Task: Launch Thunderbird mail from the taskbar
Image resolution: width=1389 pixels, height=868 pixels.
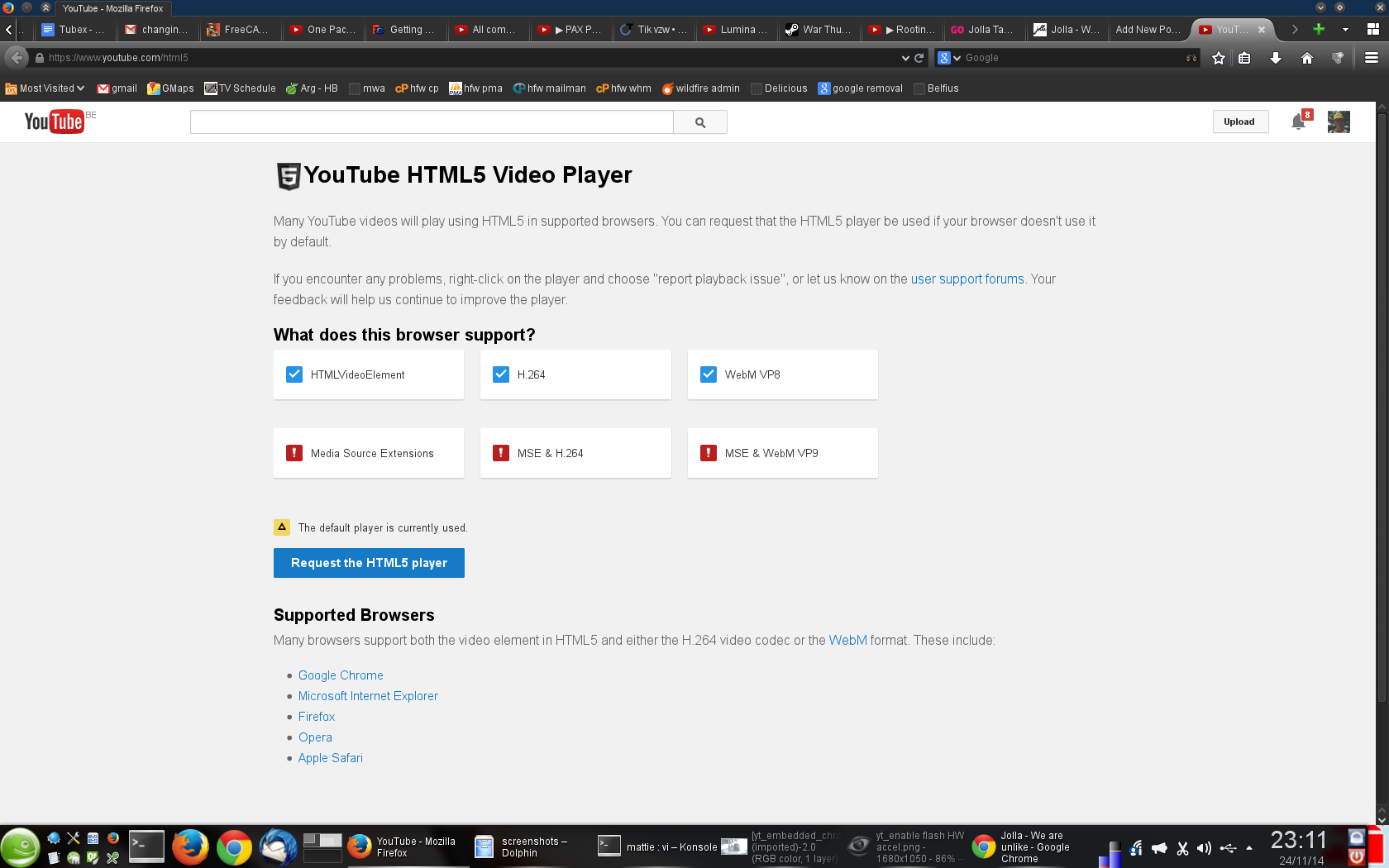Action: [x=278, y=847]
